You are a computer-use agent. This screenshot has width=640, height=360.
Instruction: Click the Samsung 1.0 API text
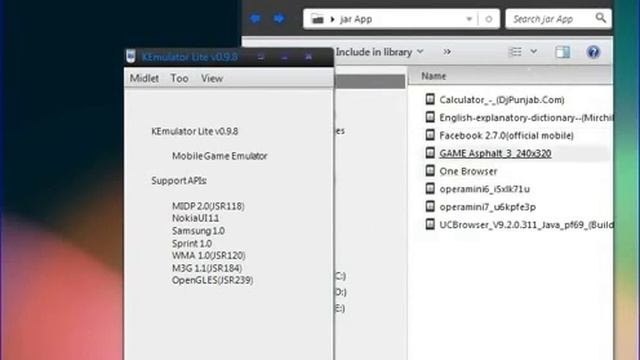[198, 231]
